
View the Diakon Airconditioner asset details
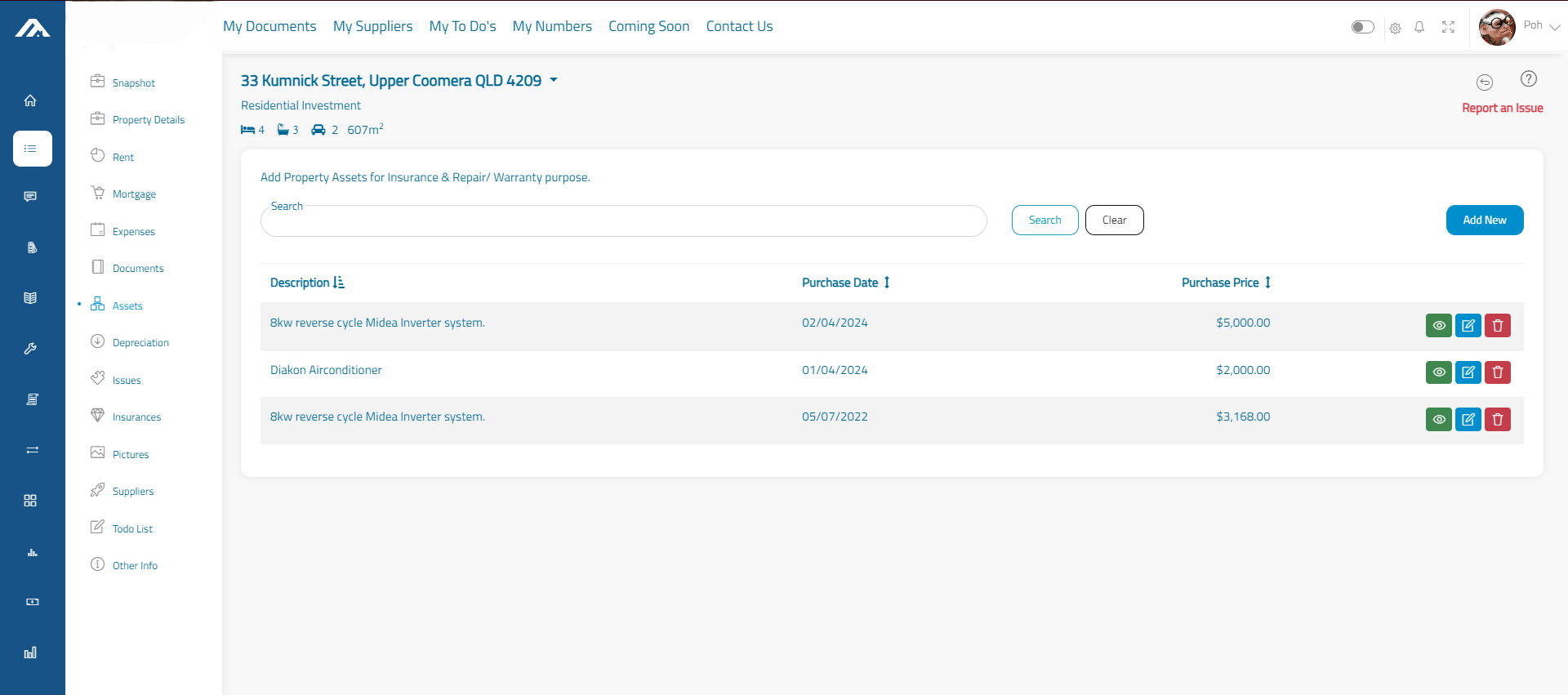1438,372
